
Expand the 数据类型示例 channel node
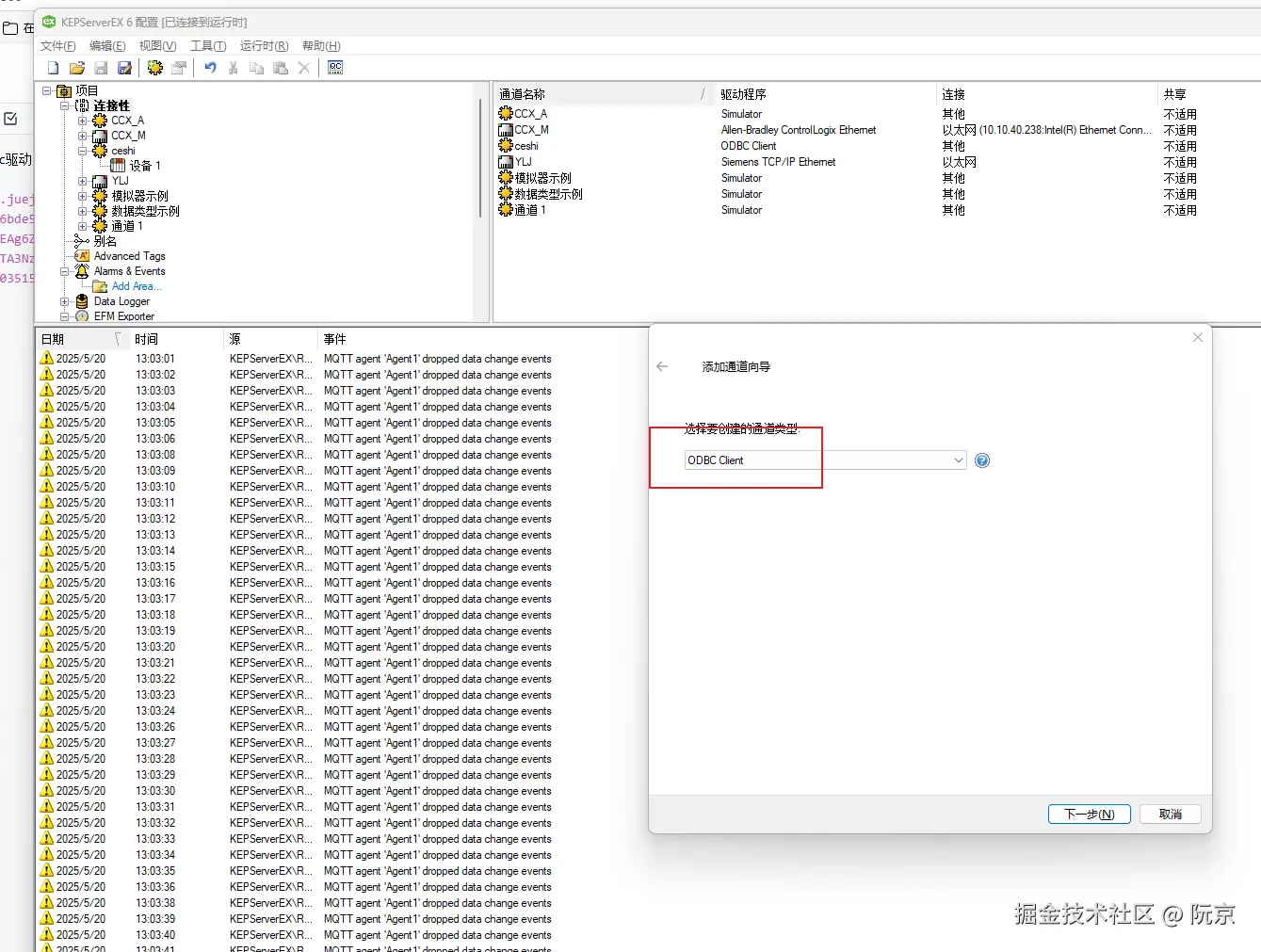tap(82, 211)
